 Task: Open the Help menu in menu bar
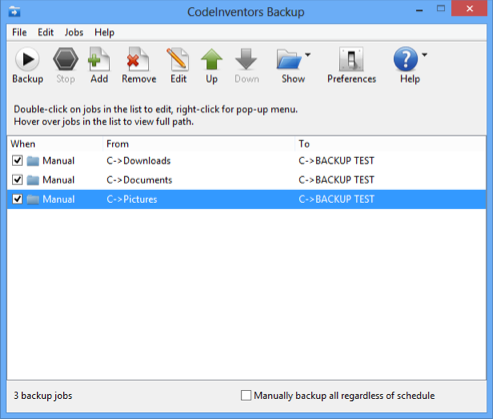pos(104,32)
